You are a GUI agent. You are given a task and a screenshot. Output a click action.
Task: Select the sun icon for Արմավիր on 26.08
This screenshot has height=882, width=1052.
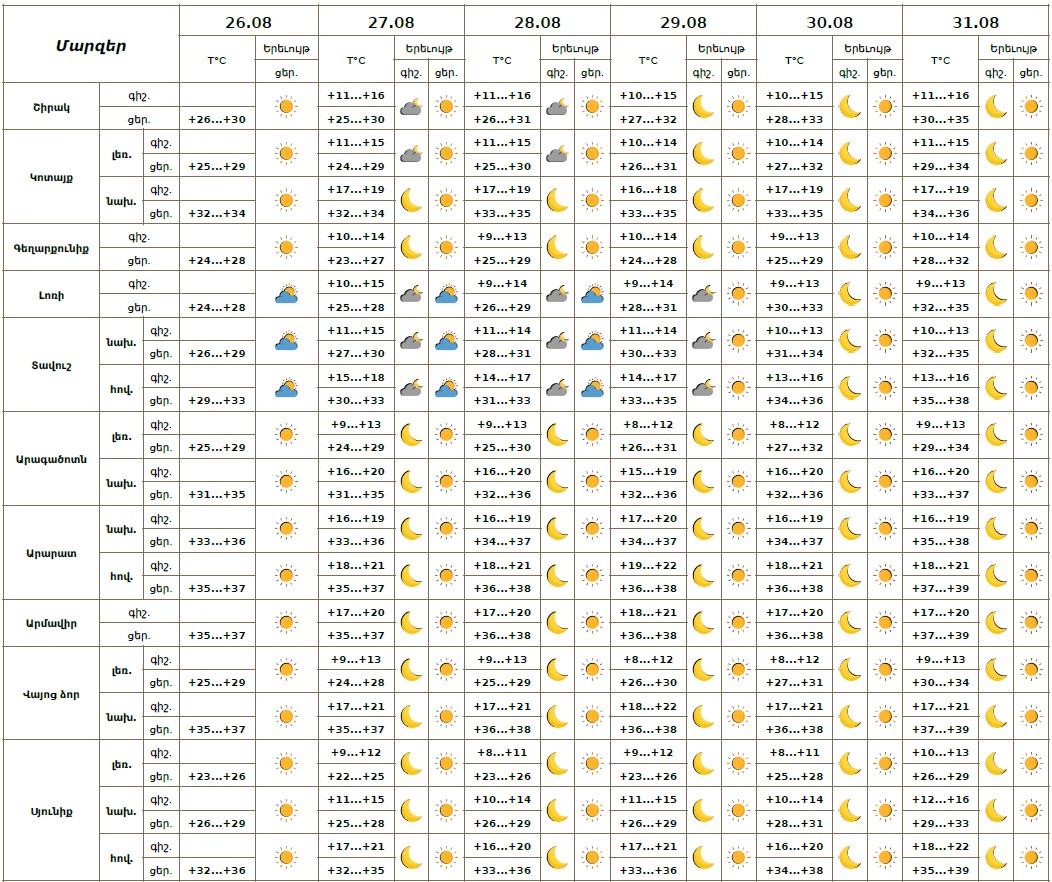click(x=287, y=623)
